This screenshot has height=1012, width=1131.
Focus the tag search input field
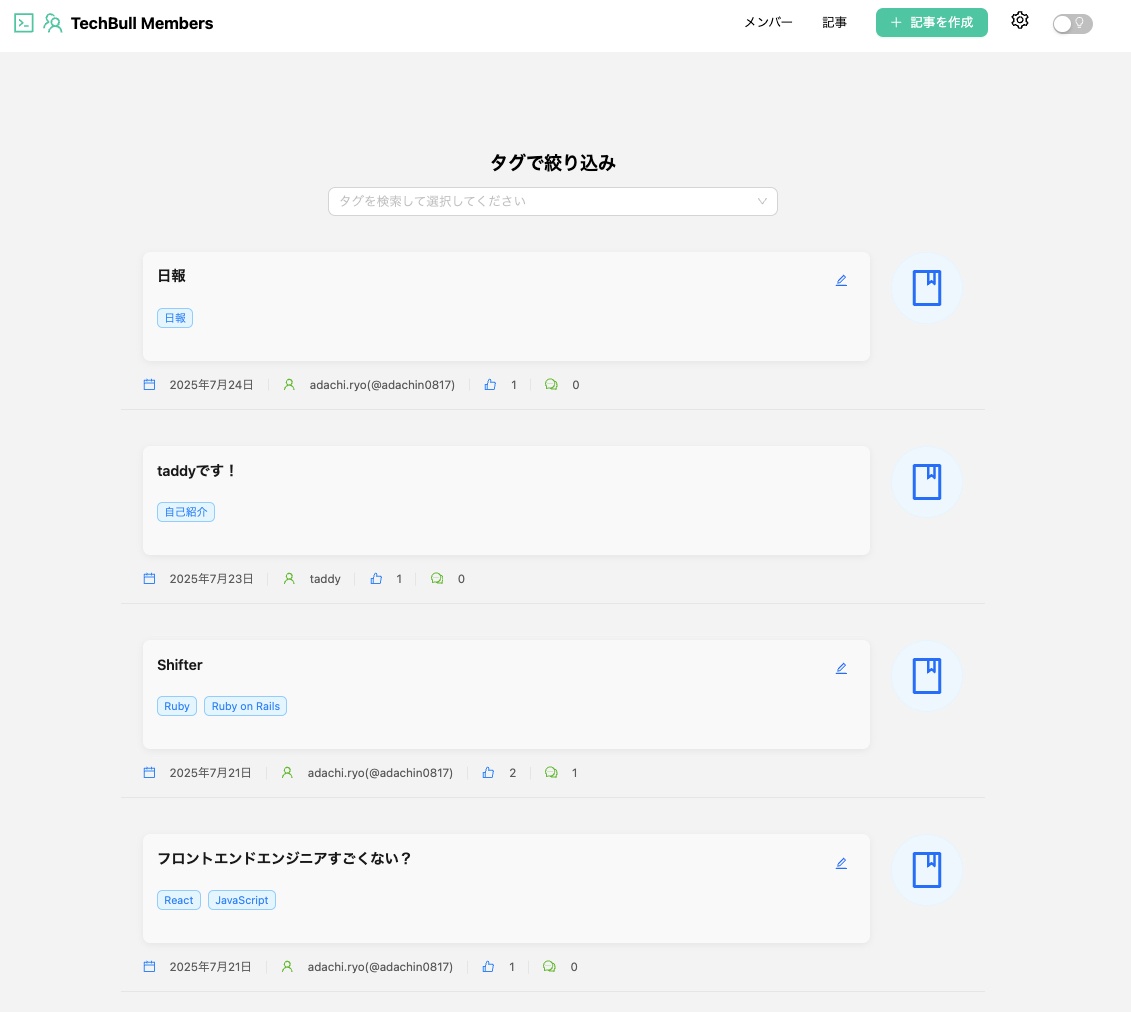click(x=540, y=201)
